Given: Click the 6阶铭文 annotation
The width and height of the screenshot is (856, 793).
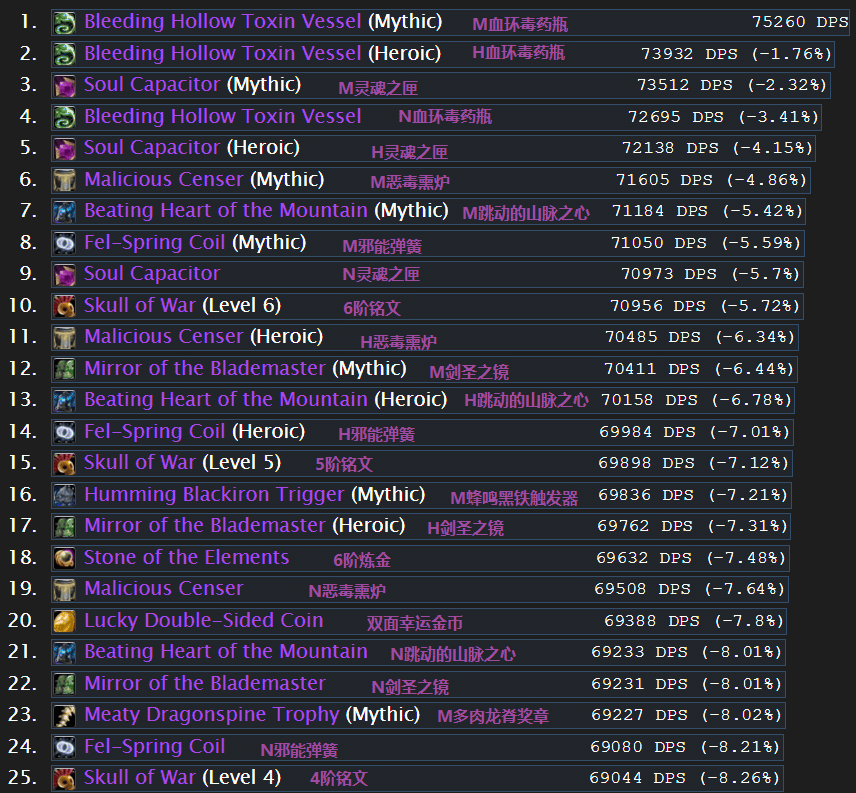Looking at the screenshot, I should coord(372,308).
